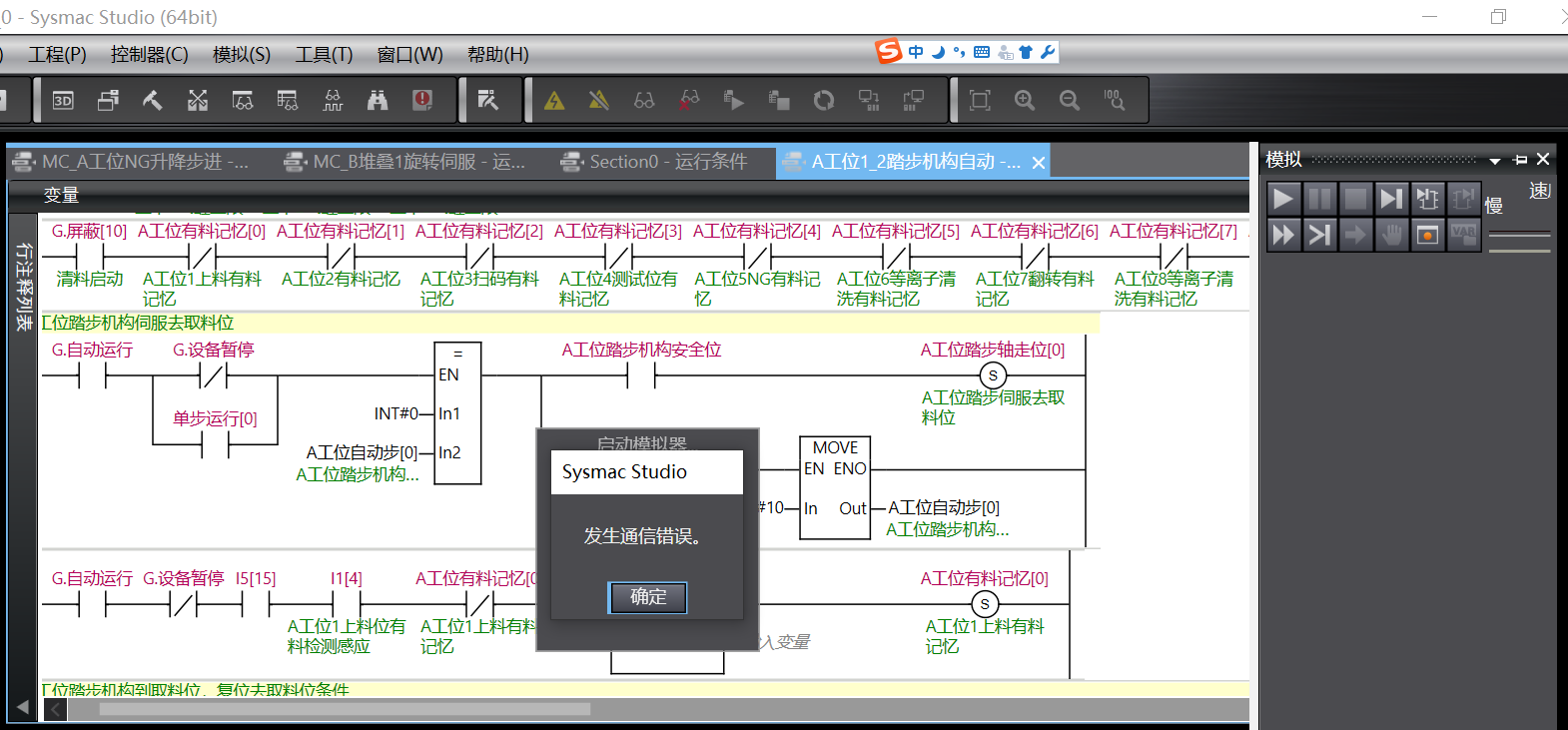
Task: Click the simulation record (orange dot) icon
Action: point(1427,235)
